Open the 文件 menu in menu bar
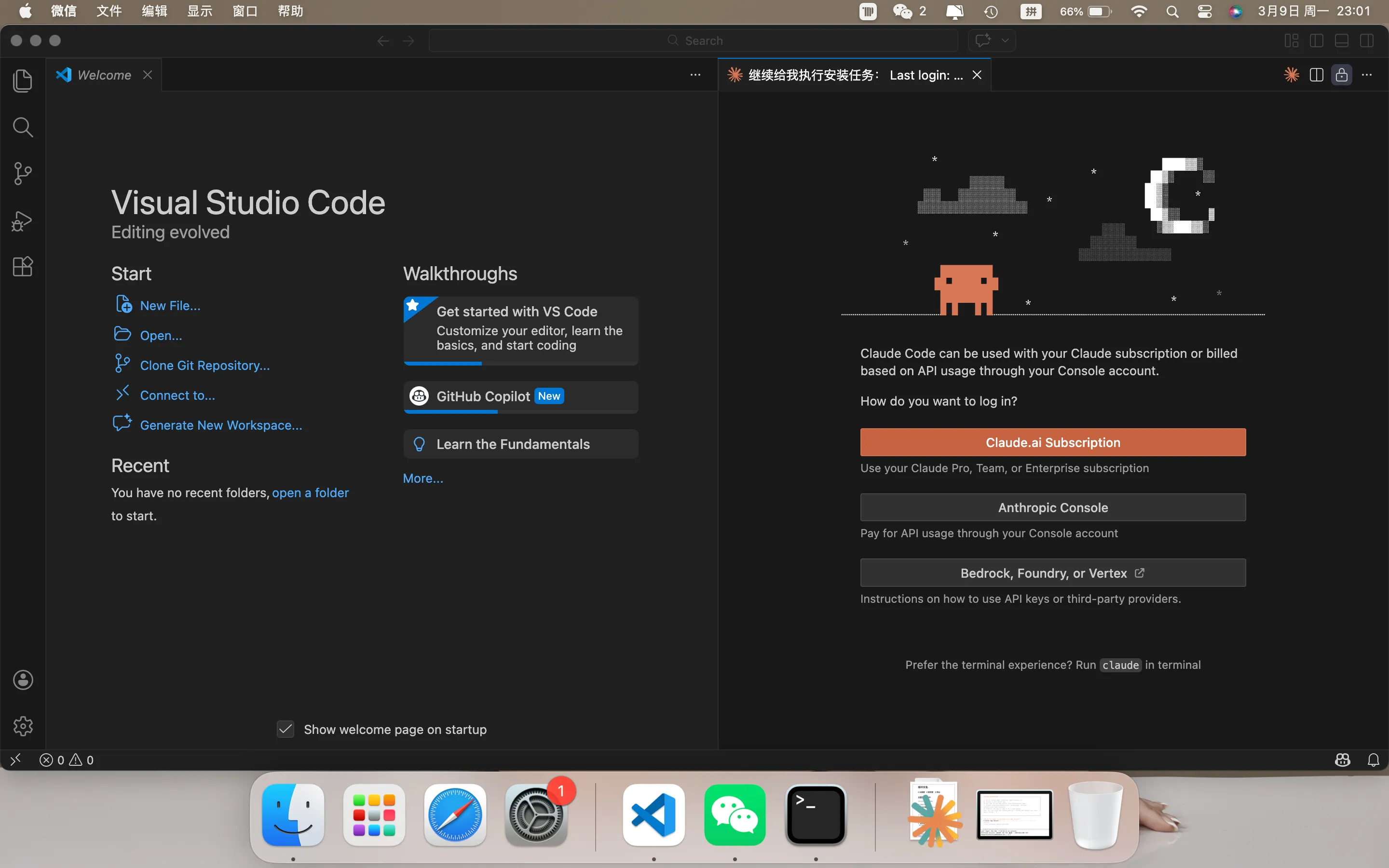This screenshot has width=1389, height=868. 109,11
